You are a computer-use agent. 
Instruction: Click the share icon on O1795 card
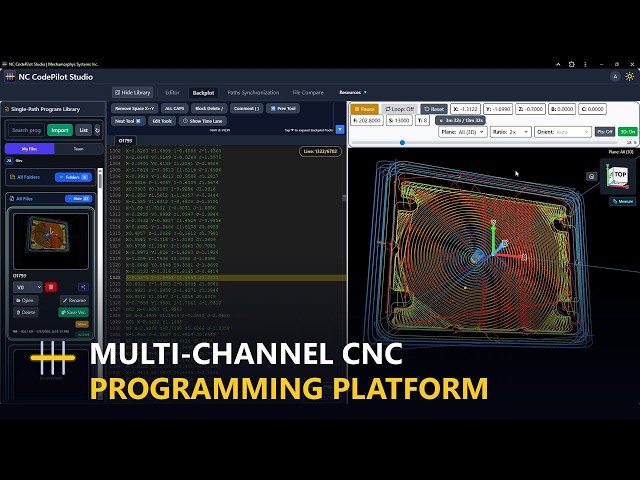[x=83, y=287]
